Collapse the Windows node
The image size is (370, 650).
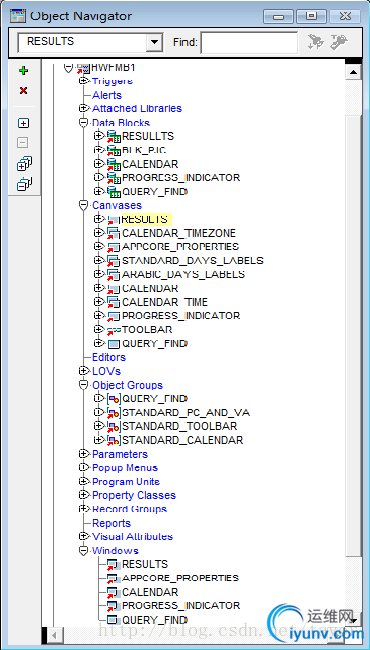click(84, 551)
